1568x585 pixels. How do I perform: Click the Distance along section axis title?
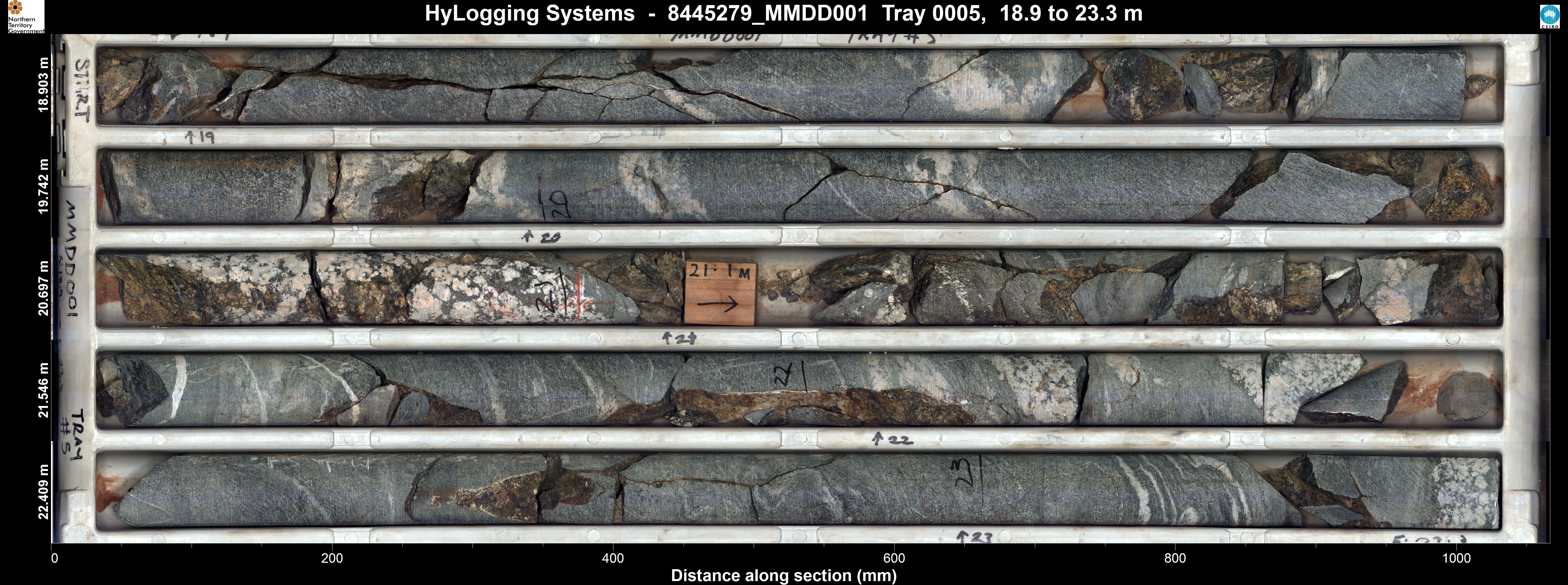[x=783, y=575]
